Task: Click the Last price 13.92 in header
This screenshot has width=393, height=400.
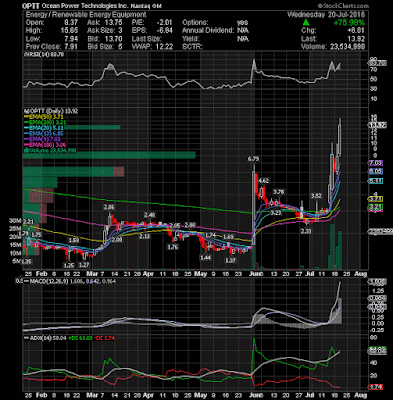Action: click(356, 39)
